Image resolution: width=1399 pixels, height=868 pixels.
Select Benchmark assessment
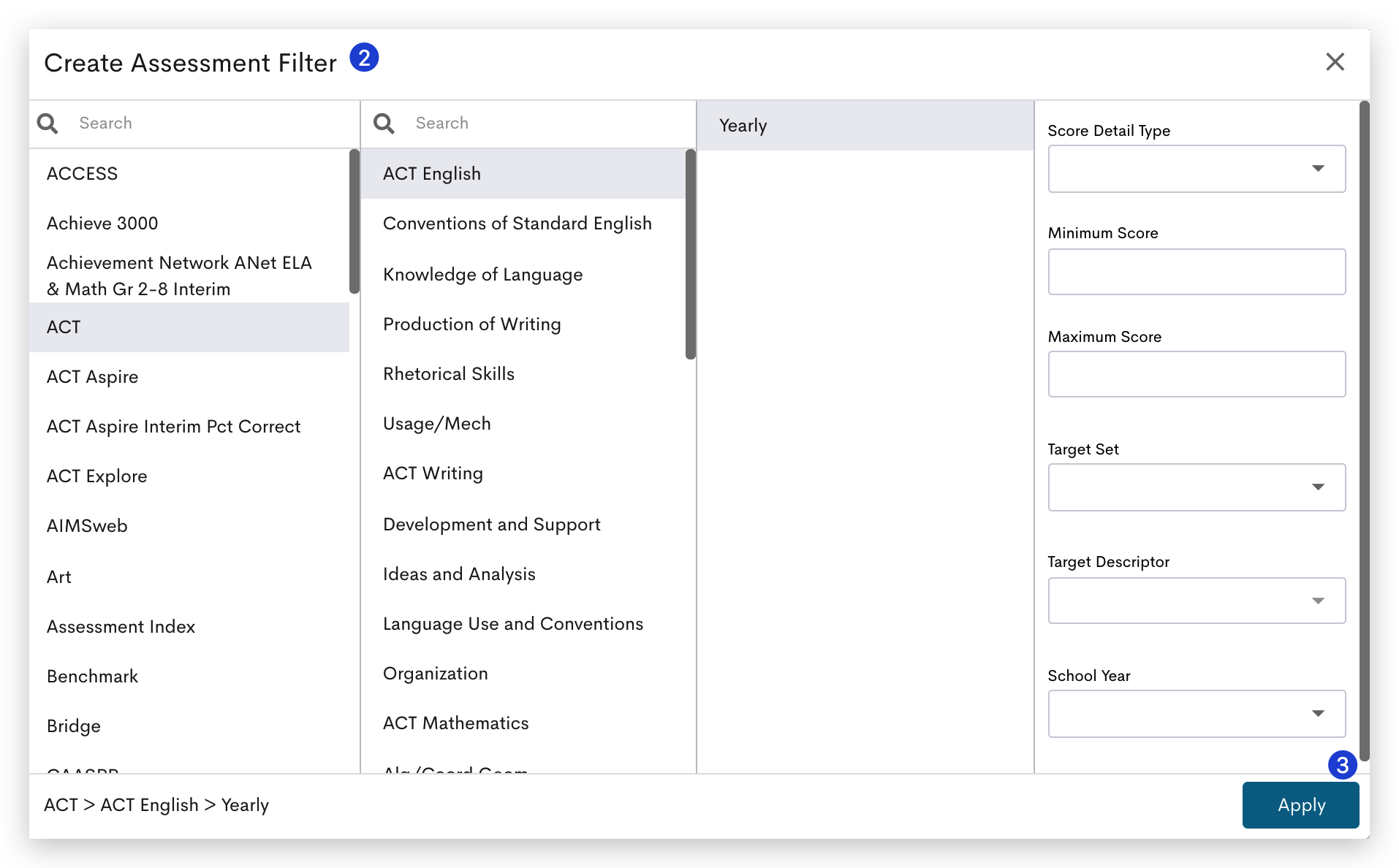(x=189, y=677)
